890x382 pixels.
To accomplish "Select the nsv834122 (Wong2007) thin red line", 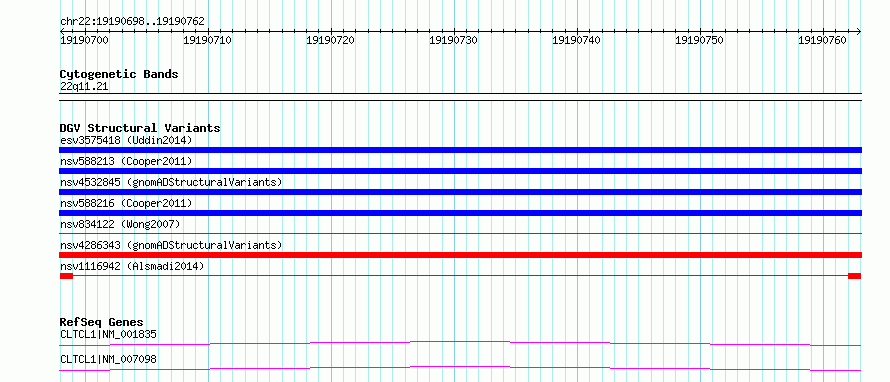I will (x=460, y=233).
